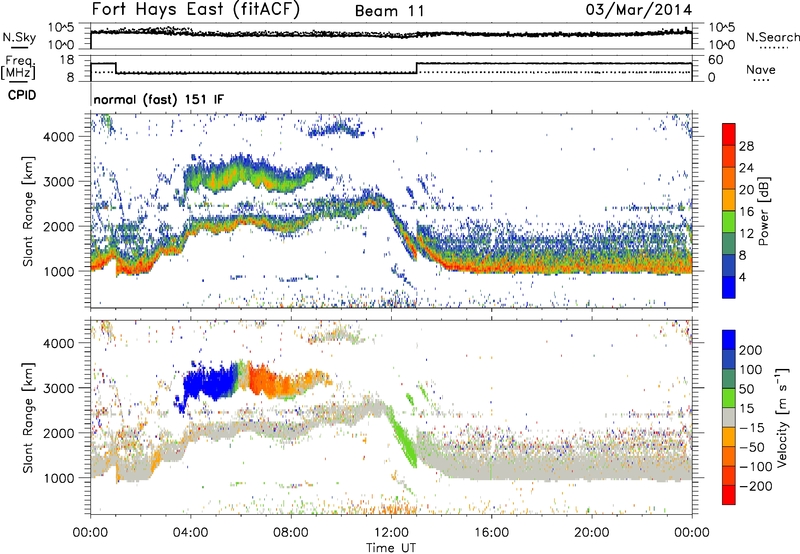Click the 'Velocity [m s-1]' colorbar label
The image size is (800, 554).
(782, 417)
